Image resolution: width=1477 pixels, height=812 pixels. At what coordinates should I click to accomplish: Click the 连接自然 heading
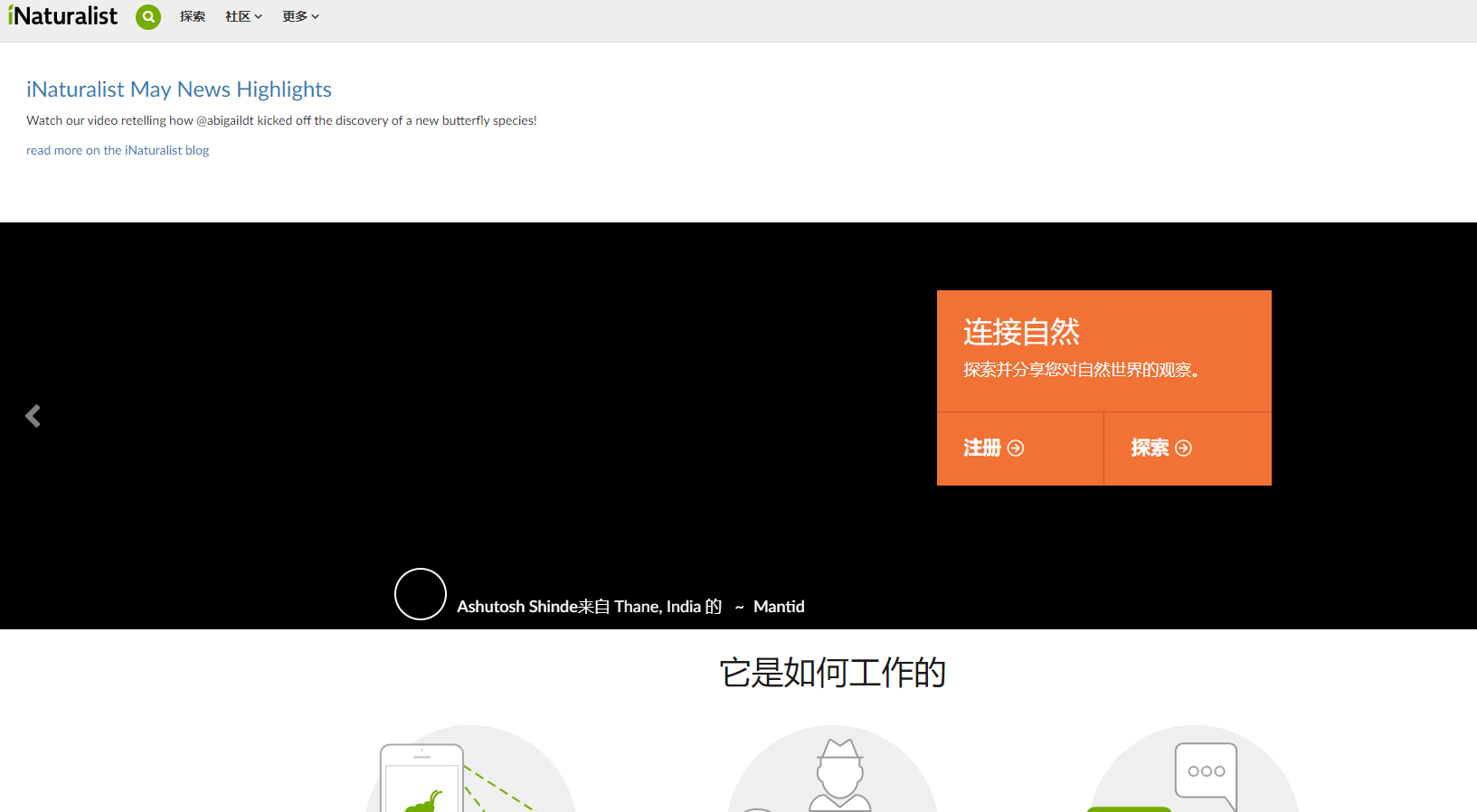[1021, 332]
